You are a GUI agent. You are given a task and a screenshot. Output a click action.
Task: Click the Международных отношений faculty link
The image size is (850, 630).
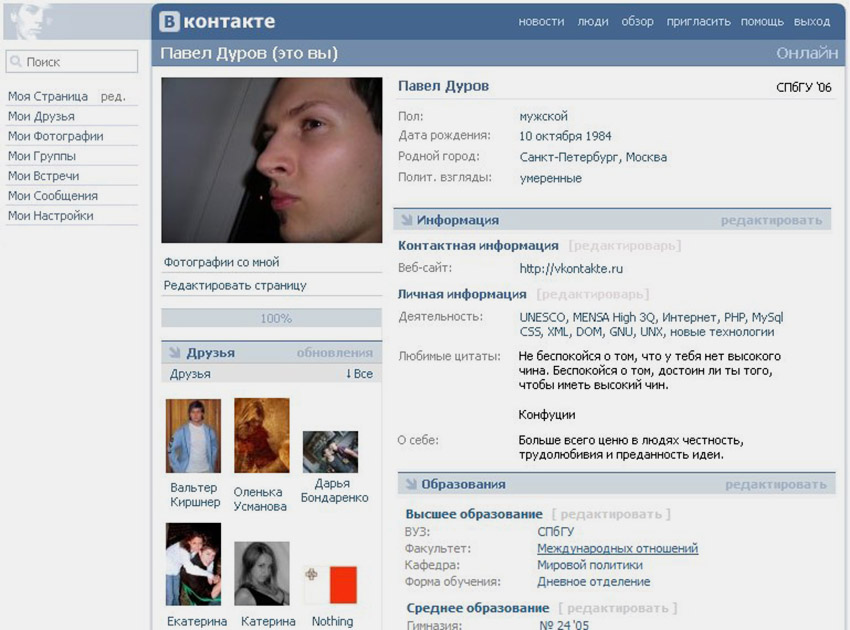point(617,549)
